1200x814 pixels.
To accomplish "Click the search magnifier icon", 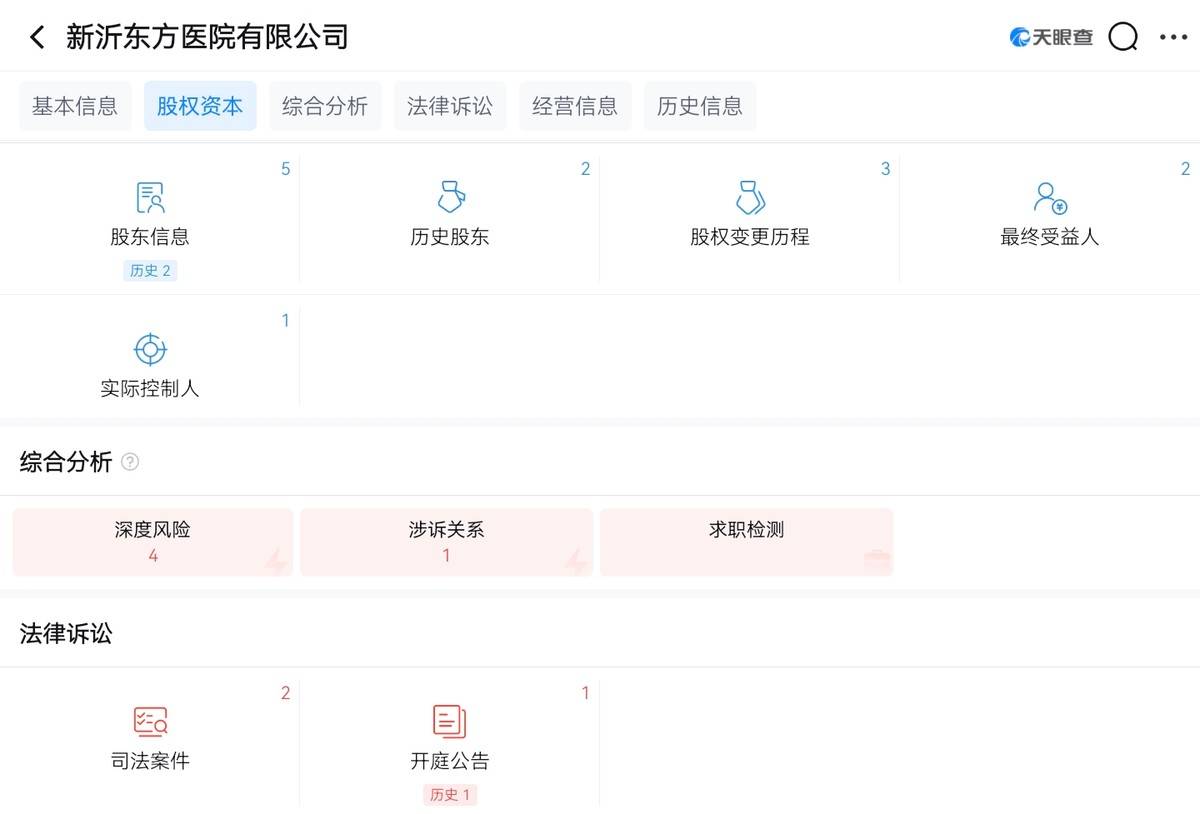I will 1123,36.
